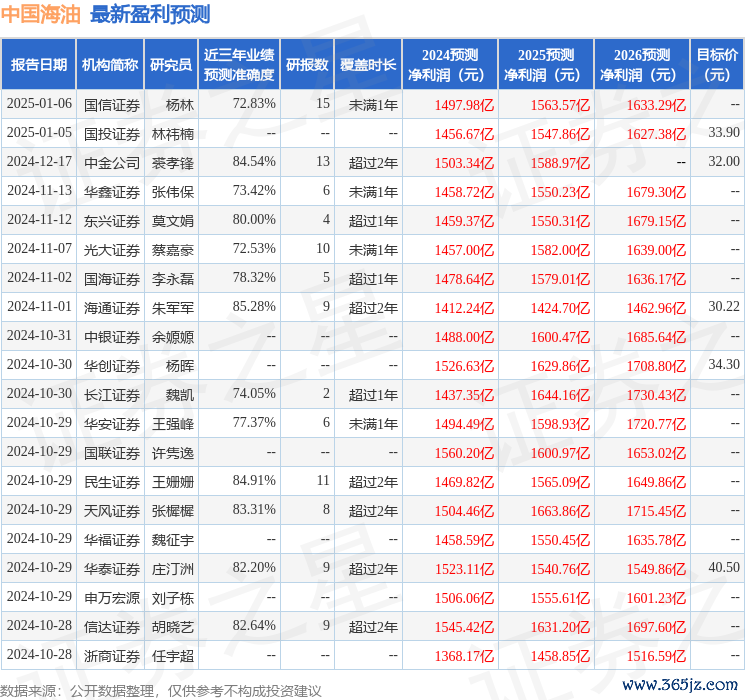Click researcher name 朱军军
This screenshot has width=745, height=700.
173,308
